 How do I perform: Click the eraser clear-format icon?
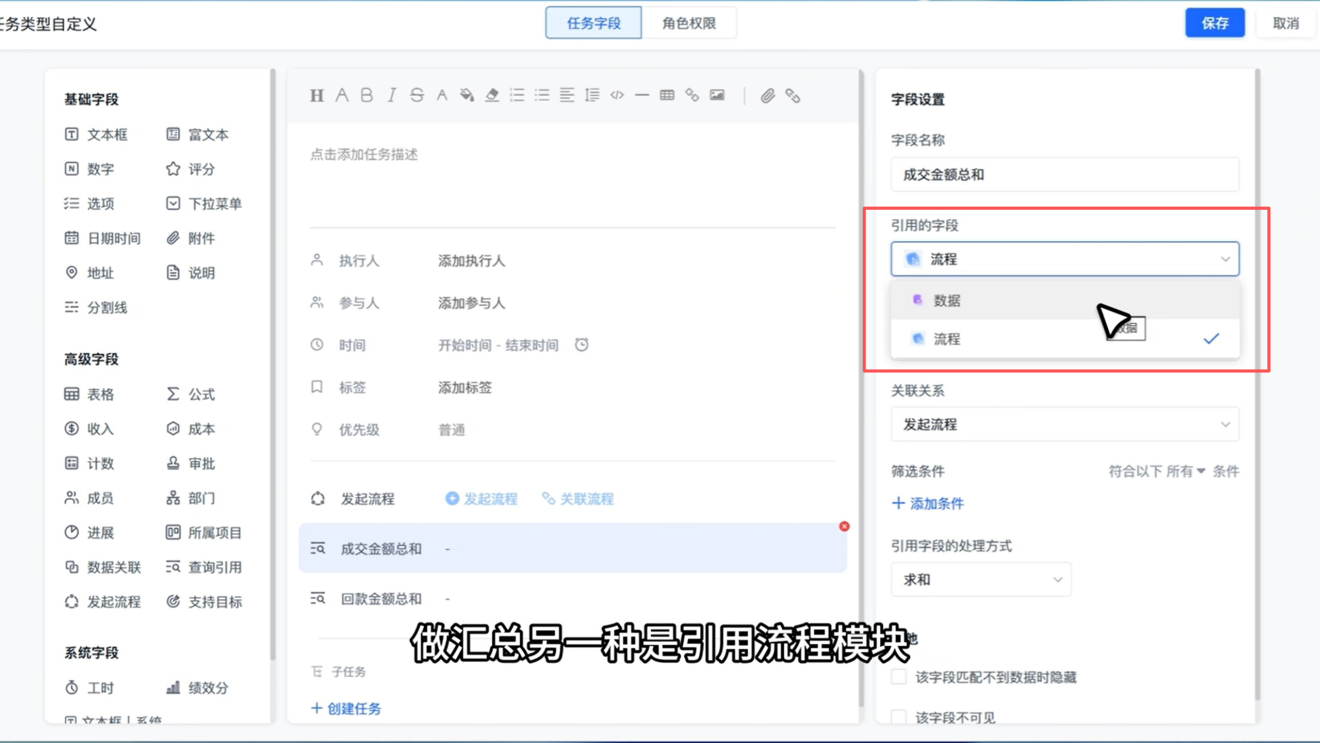pos(492,96)
